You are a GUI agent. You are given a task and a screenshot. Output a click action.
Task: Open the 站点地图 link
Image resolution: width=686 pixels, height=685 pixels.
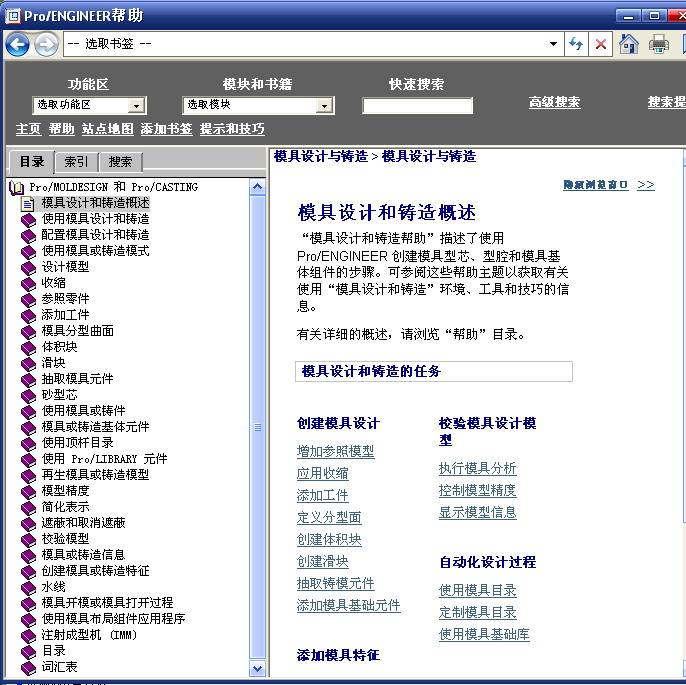click(107, 129)
